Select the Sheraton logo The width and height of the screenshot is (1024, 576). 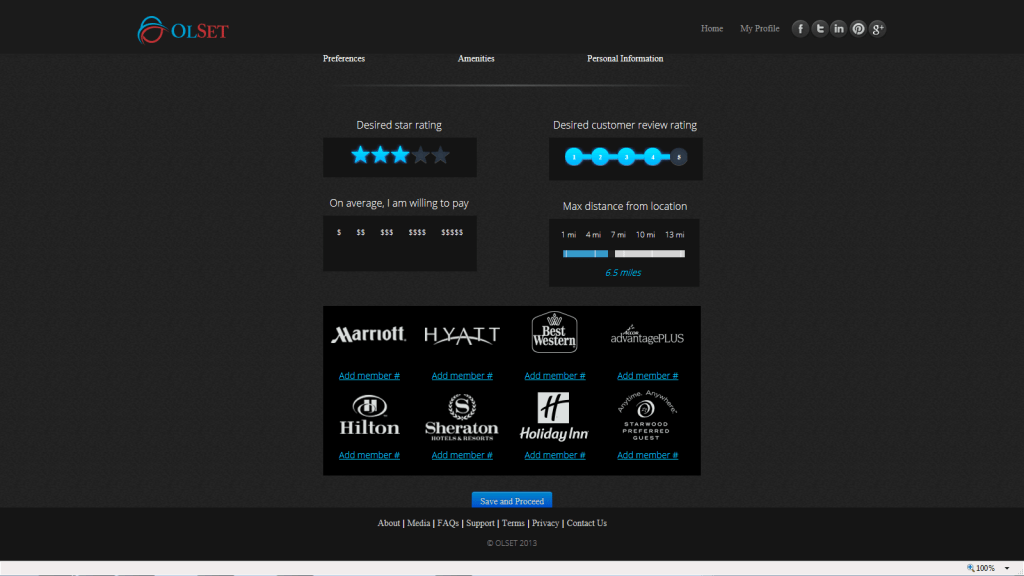pyautogui.click(x=462, y=417)
